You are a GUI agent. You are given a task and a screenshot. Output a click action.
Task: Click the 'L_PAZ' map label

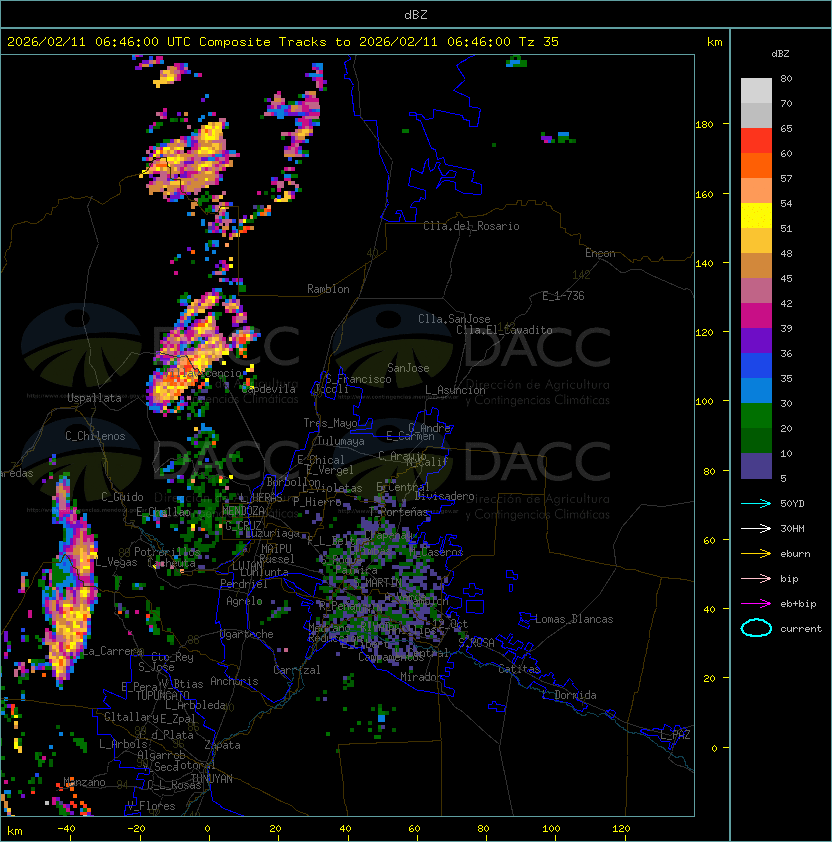(x=675, y=735)
